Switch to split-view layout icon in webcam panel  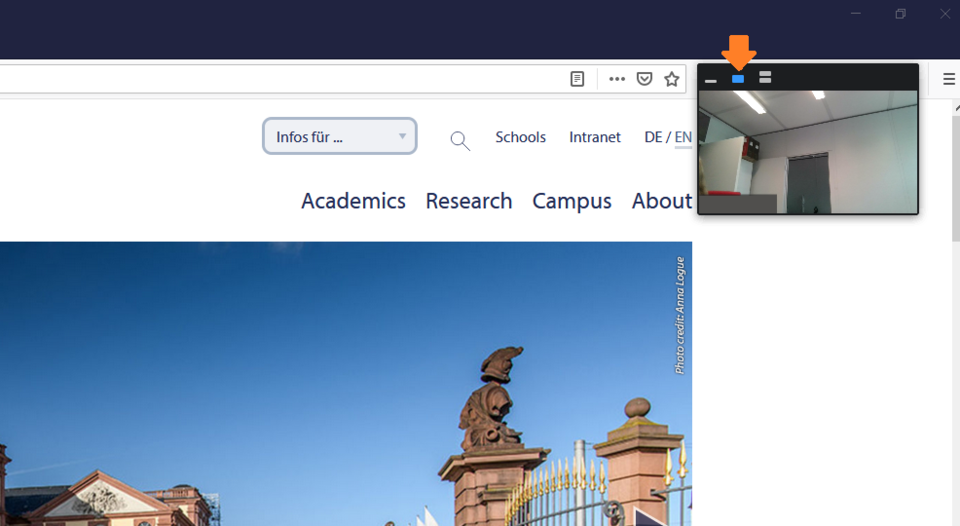point(765,77)
